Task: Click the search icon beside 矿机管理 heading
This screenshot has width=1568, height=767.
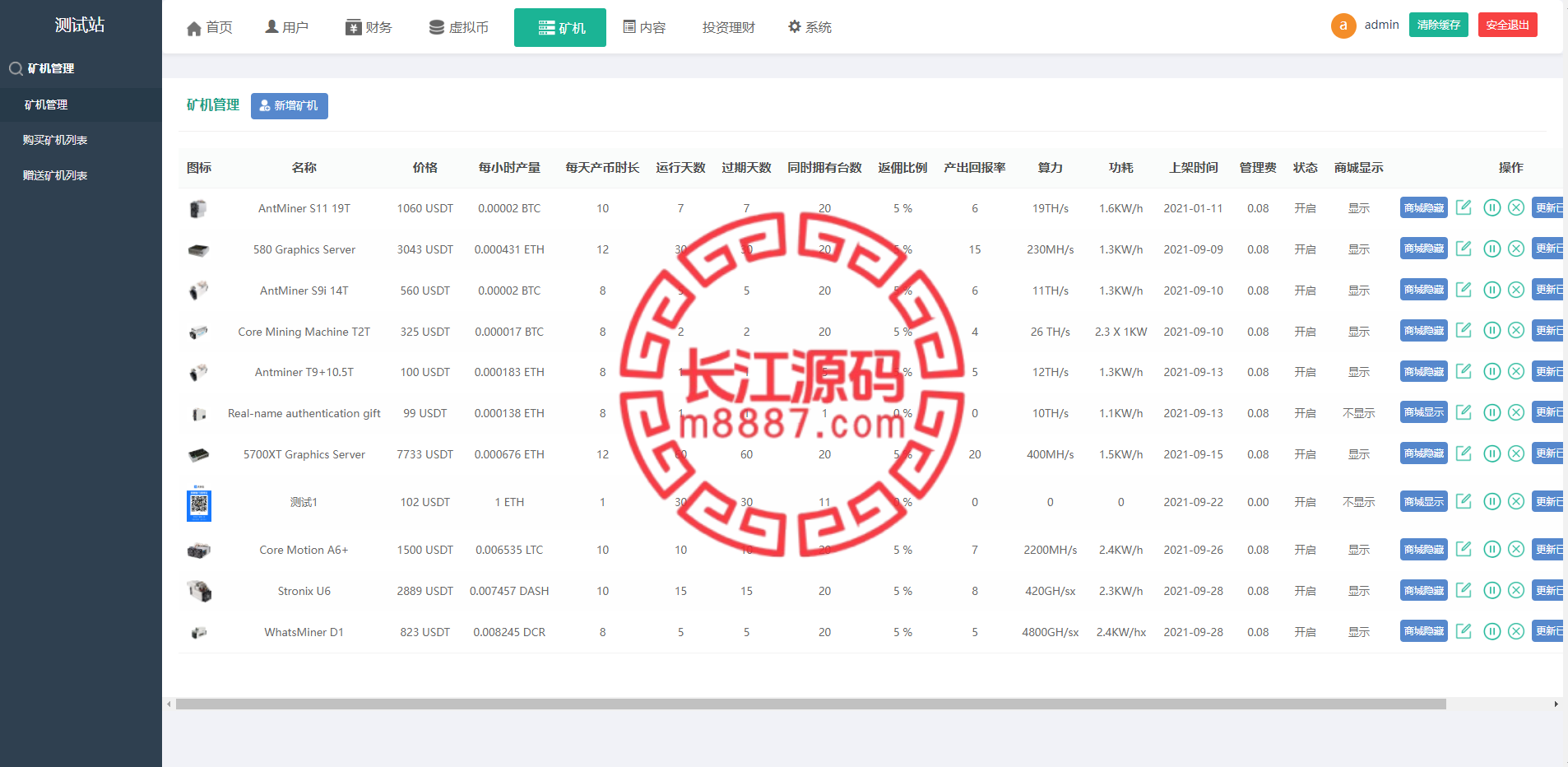Action: tap(16, 68)
